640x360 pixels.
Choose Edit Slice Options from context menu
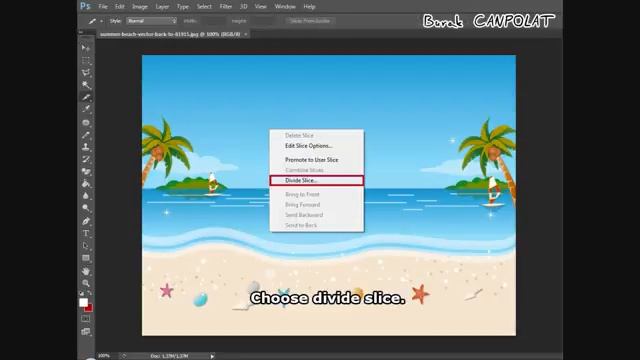pyautogui.click(x=317, y=146)
